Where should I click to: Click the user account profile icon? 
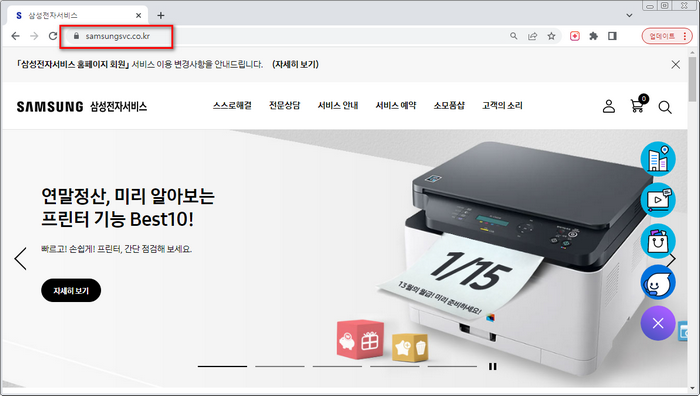pos(609,106)
